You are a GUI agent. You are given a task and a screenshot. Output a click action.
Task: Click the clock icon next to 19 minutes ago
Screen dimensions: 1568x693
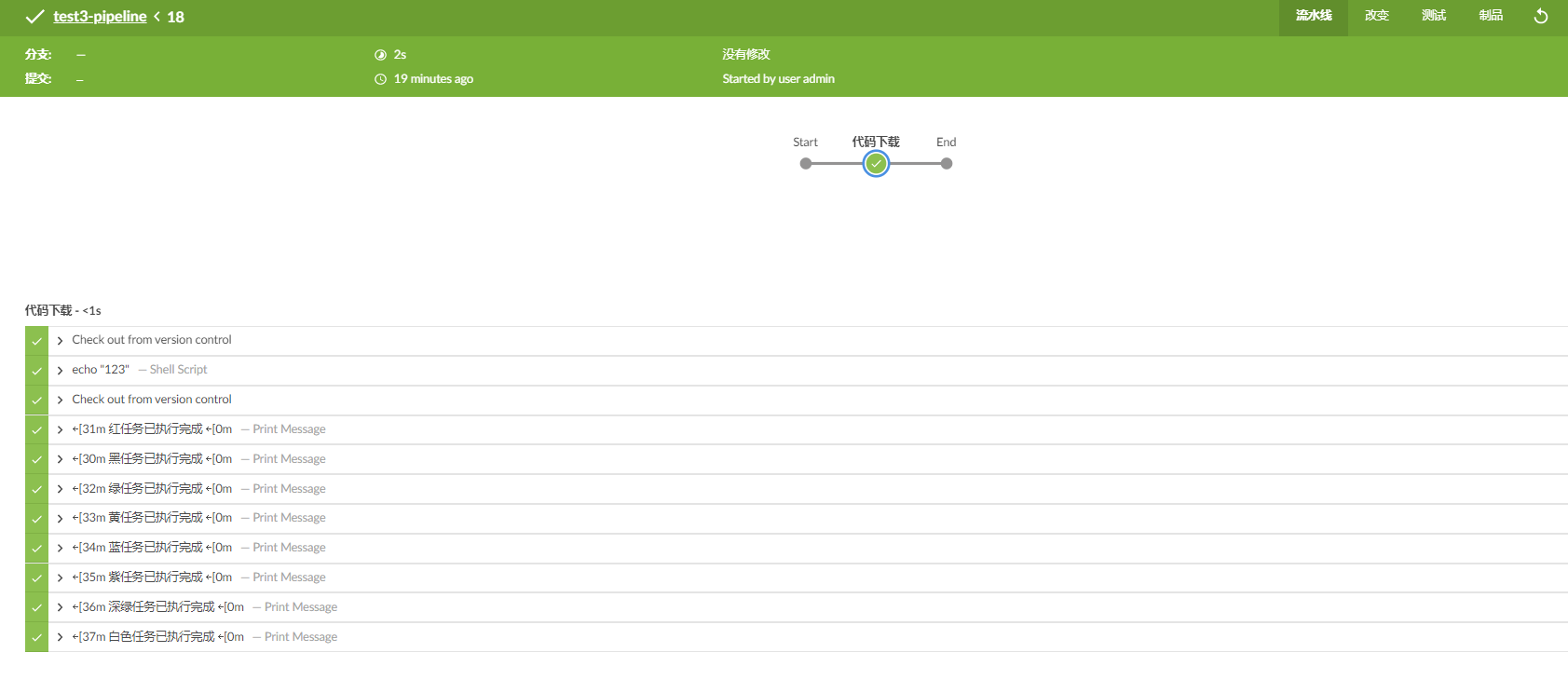pyautogui.click(x=380, y=79)
